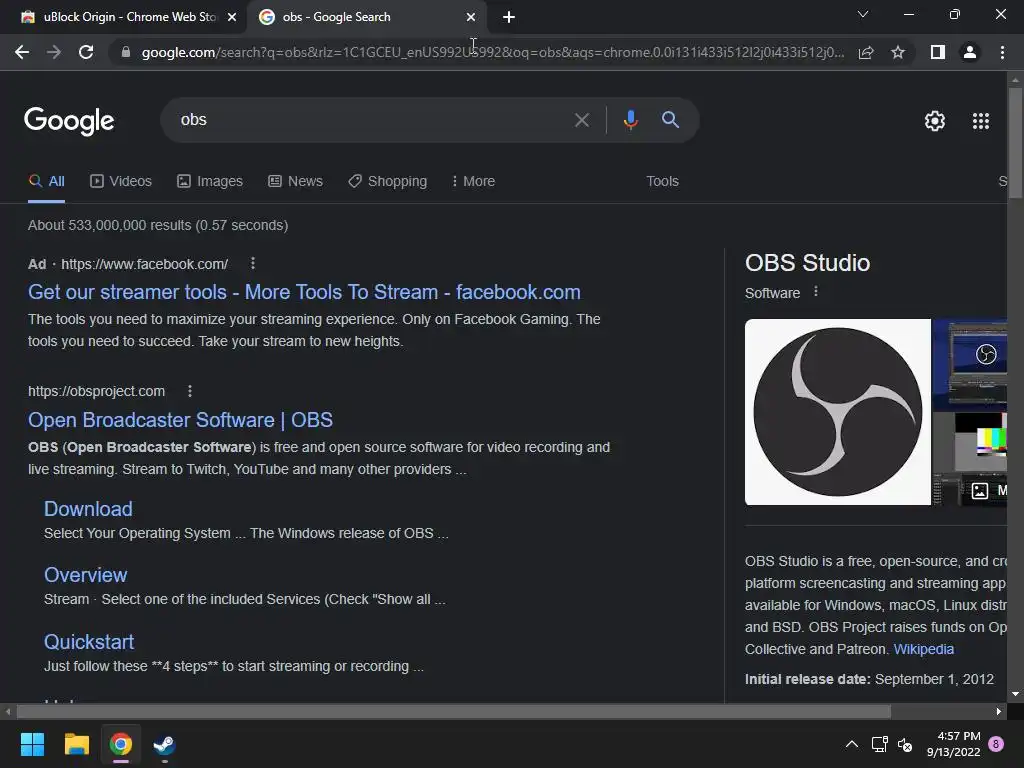
Task: Open File Explorer from taskbar
Action: click(x=76, y=744)
